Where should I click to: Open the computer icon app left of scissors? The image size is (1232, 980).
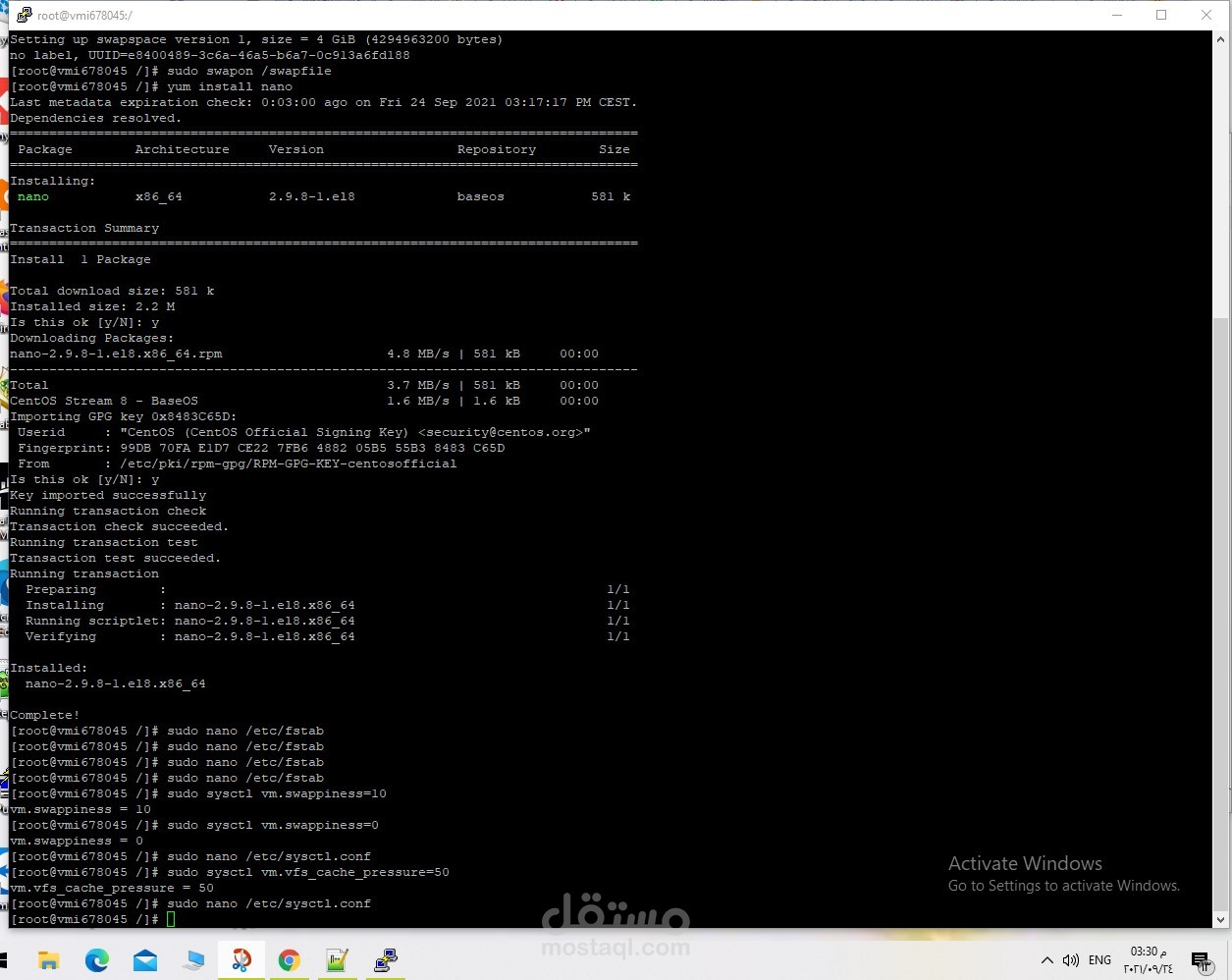coord(193,959)
